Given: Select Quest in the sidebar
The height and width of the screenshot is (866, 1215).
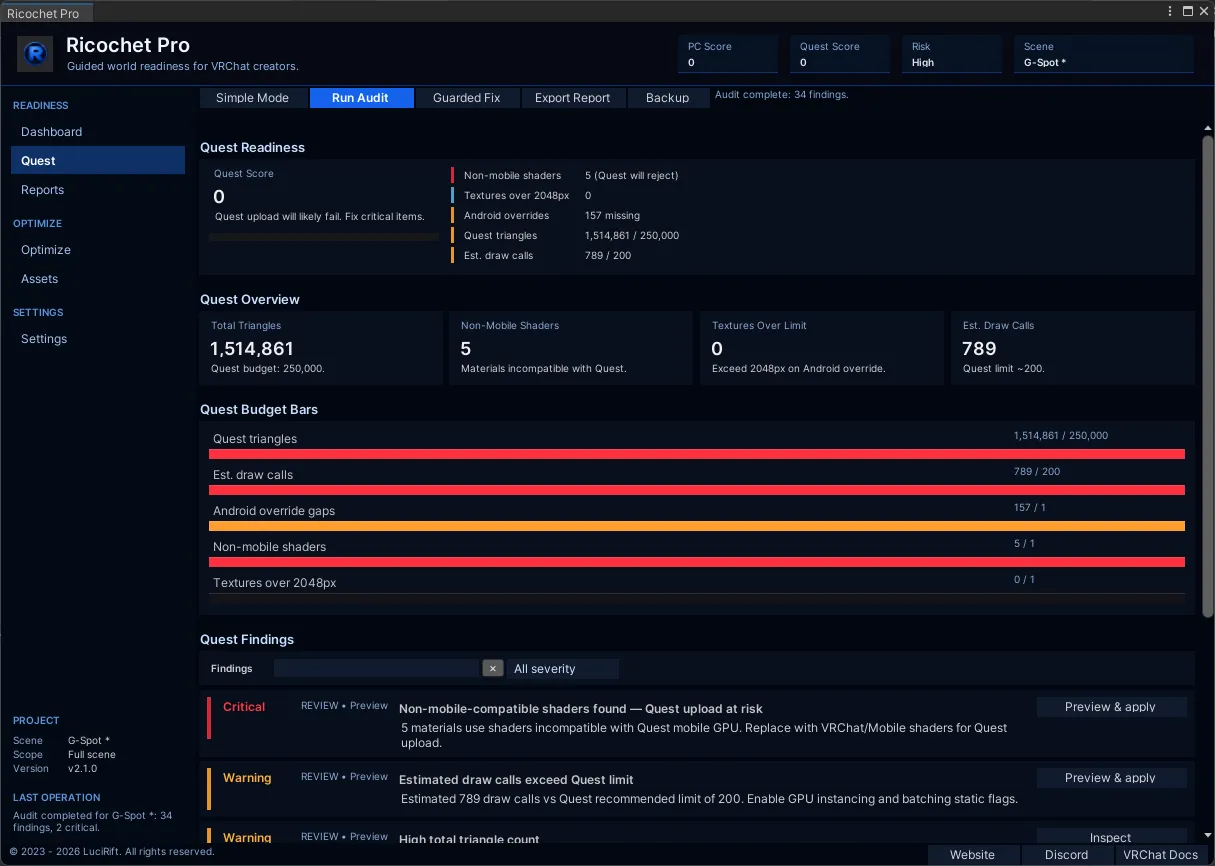Looking at the screenshot, I should click(98, 161).
